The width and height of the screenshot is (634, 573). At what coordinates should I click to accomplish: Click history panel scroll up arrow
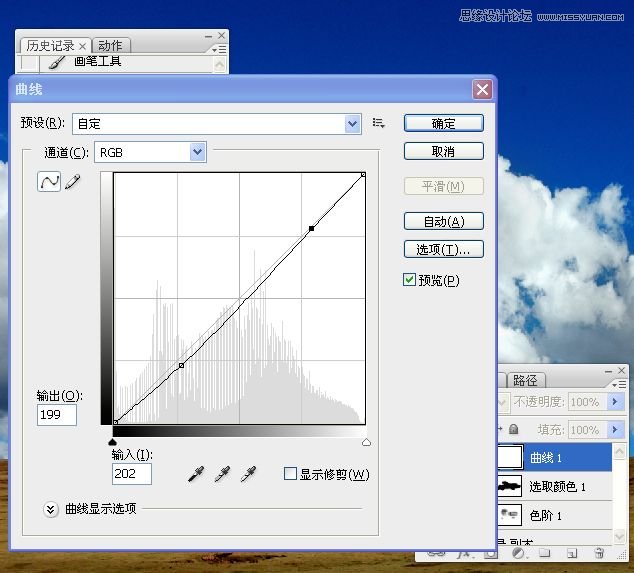click(x=219, y=64)
